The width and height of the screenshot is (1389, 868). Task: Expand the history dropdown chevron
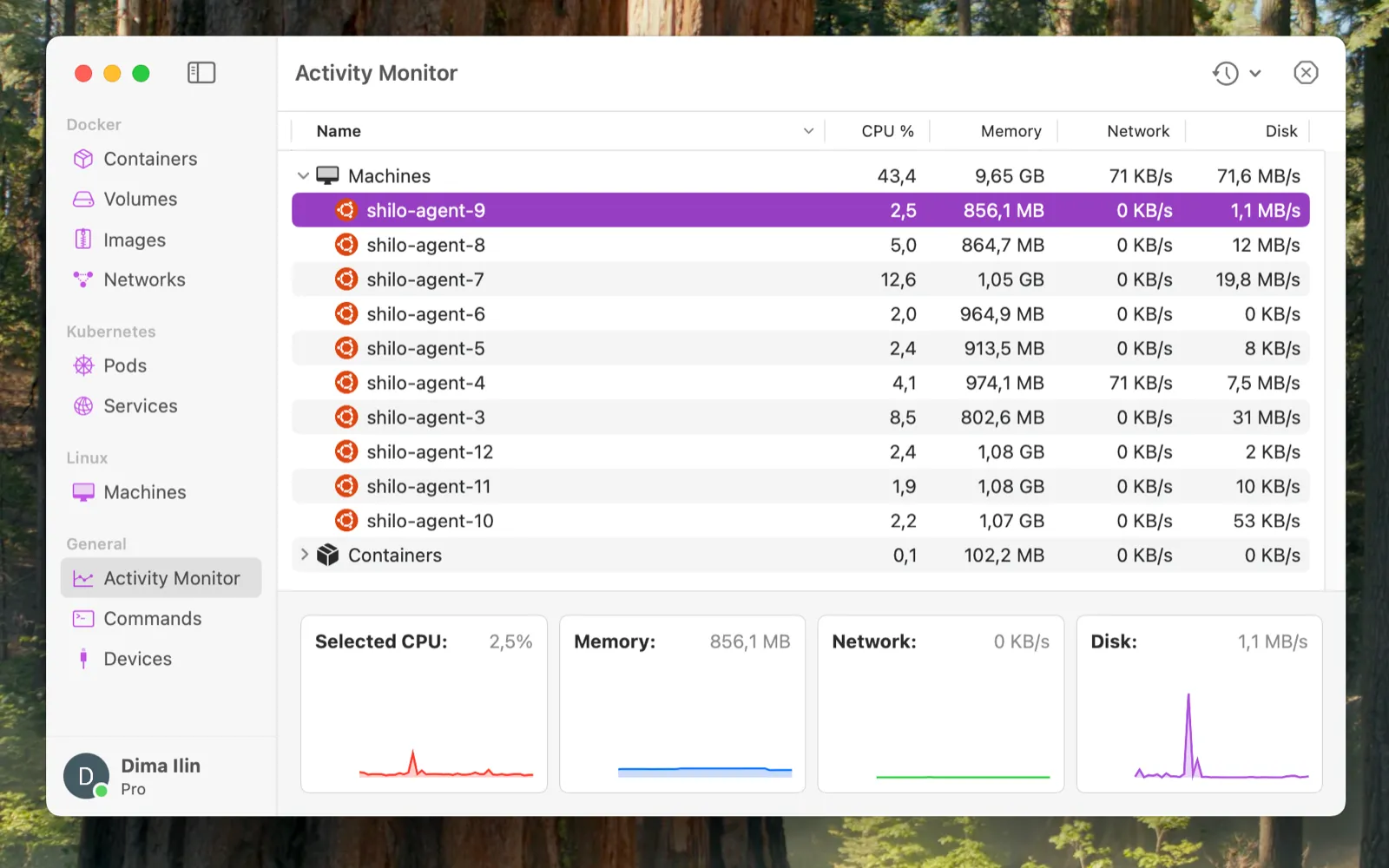point(1255,74)
